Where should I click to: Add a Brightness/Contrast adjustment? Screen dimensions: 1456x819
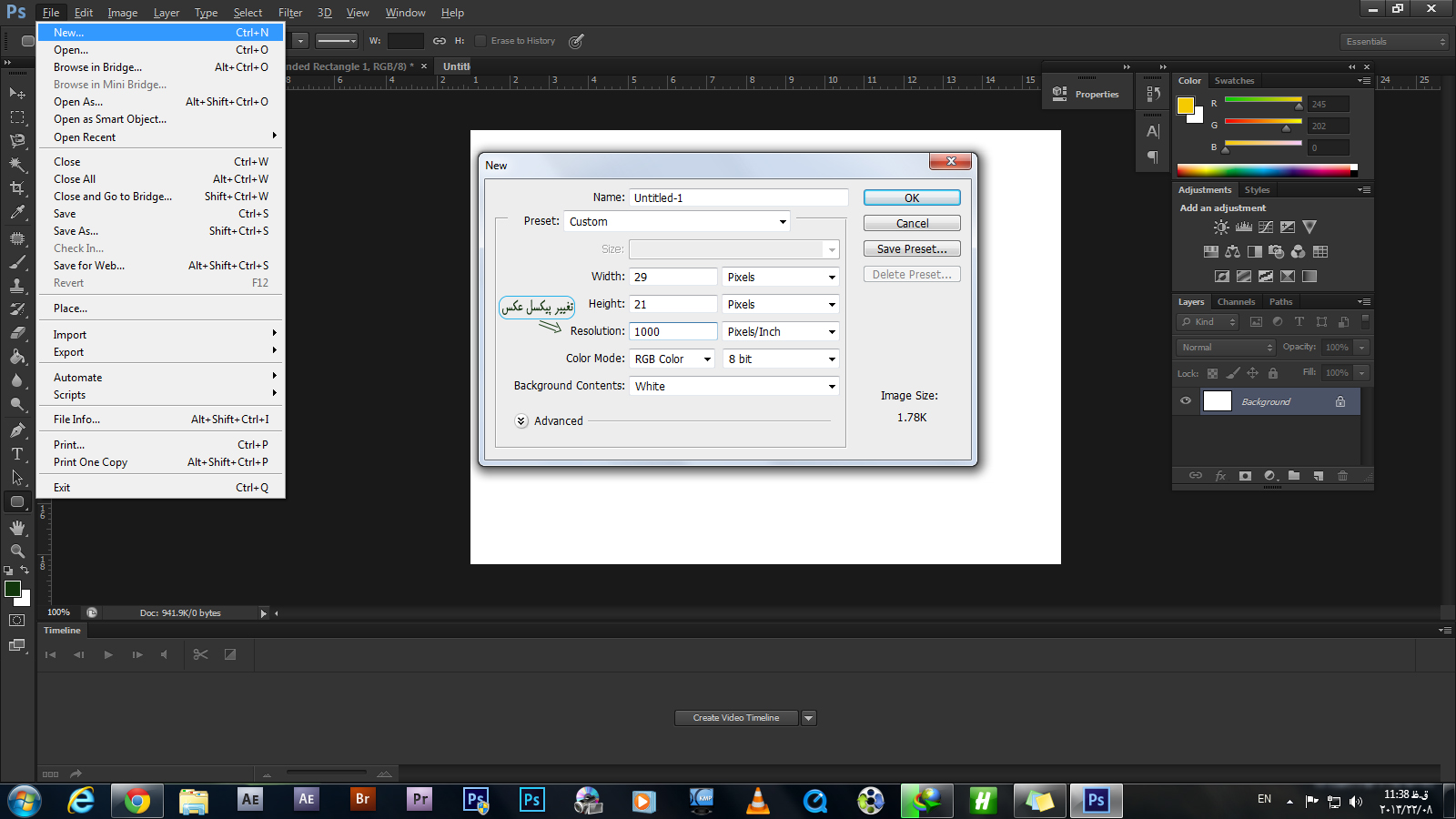[1221, 227]
